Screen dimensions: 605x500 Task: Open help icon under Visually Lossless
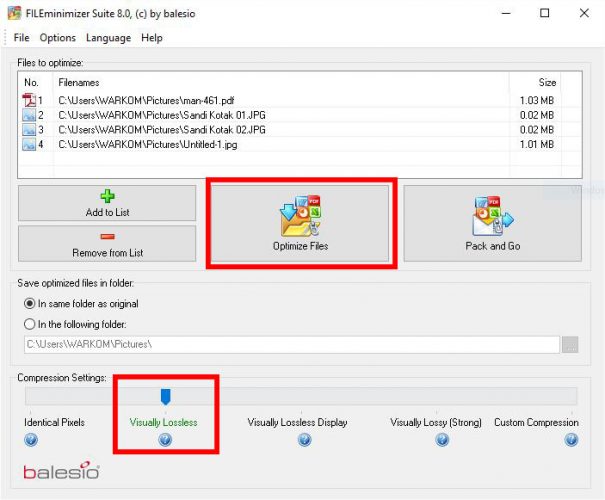[x=165, y=440]
